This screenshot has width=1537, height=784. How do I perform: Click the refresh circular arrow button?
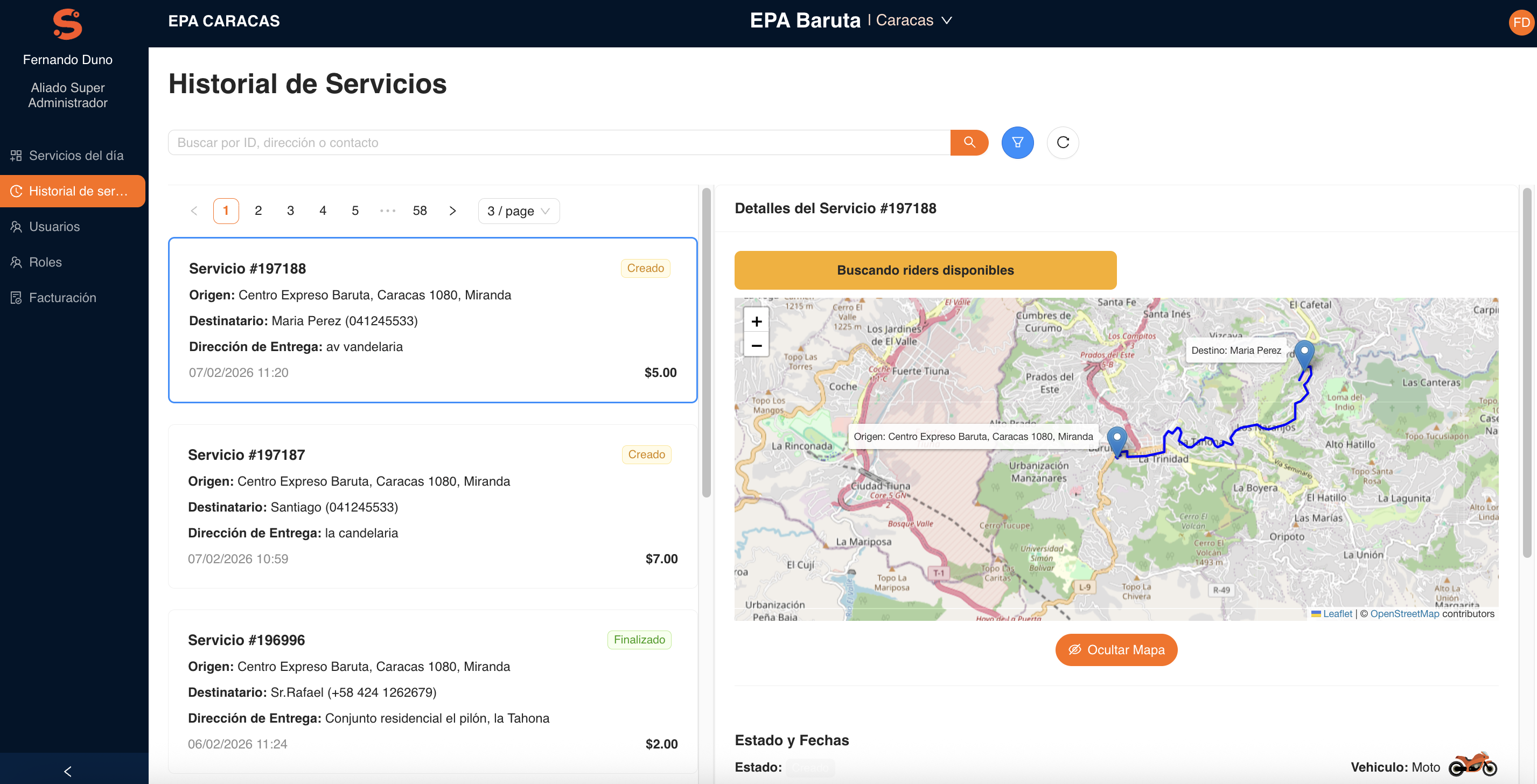click(1063, 143)
